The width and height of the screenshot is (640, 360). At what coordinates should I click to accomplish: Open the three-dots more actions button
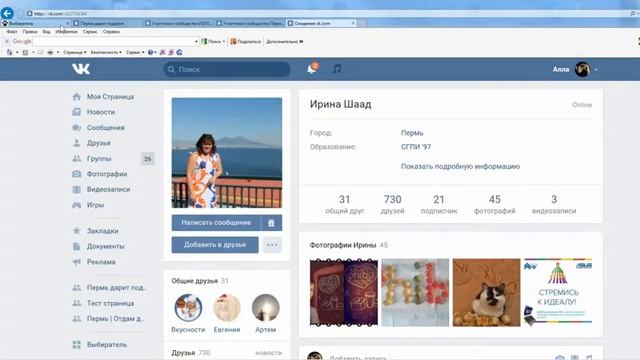pos(272,245)
